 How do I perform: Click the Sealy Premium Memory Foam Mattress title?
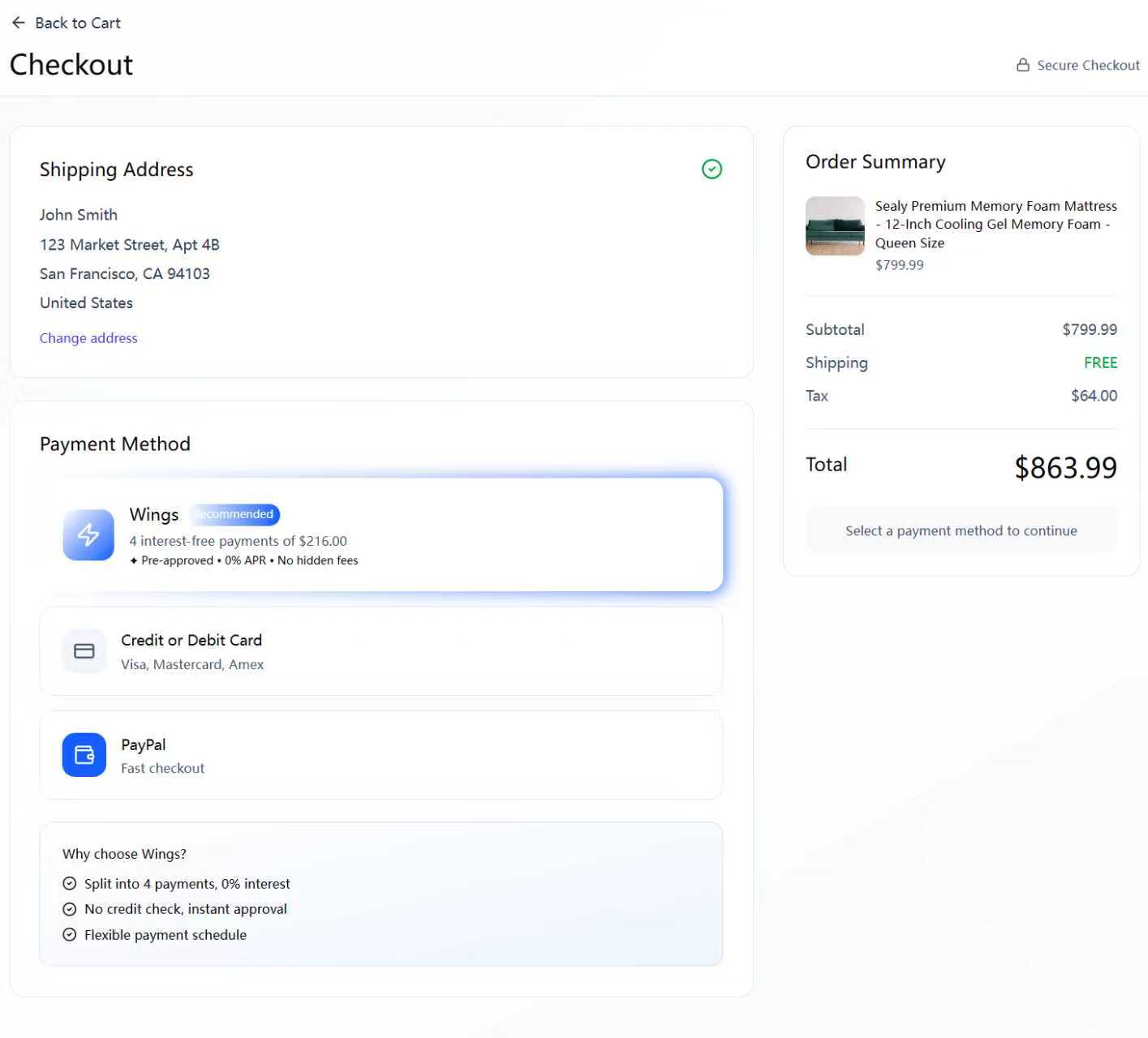point(995,225)
